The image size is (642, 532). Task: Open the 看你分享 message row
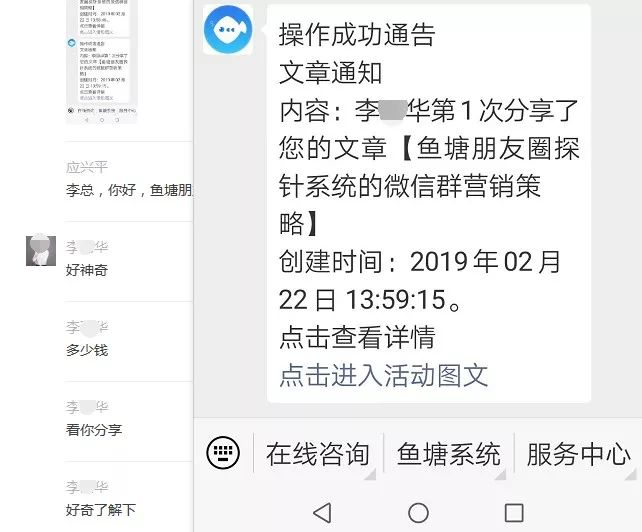pos(129,421)
